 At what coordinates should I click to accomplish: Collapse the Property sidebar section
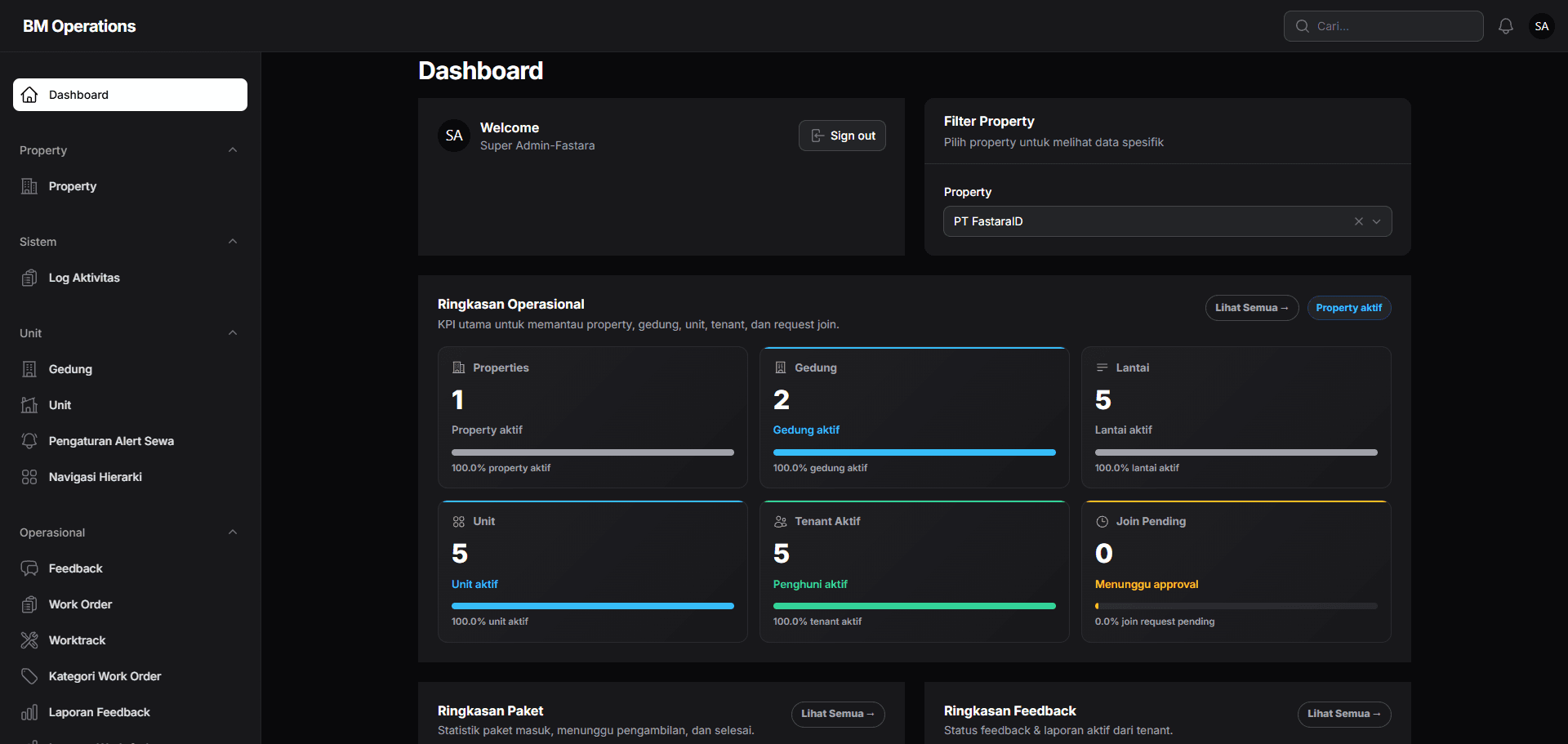click(233, 150)
